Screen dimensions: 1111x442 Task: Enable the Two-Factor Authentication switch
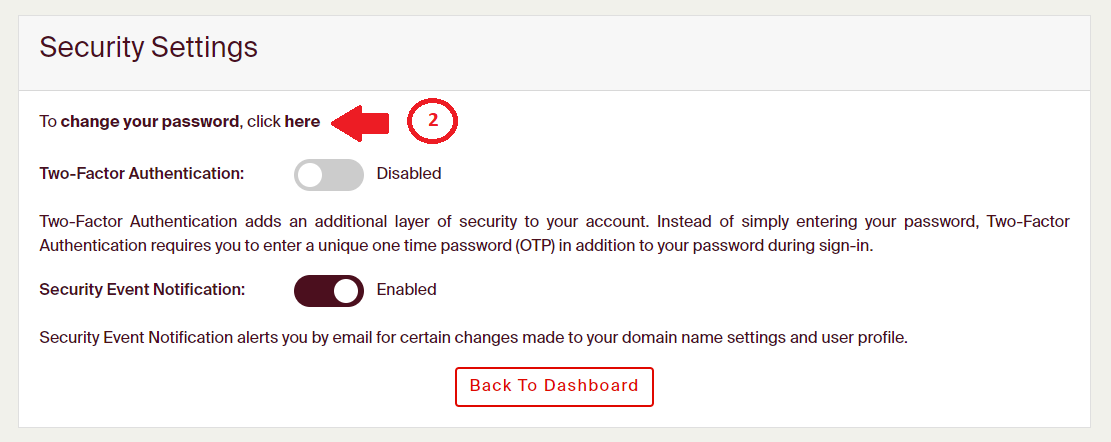[x=328, y=174]
